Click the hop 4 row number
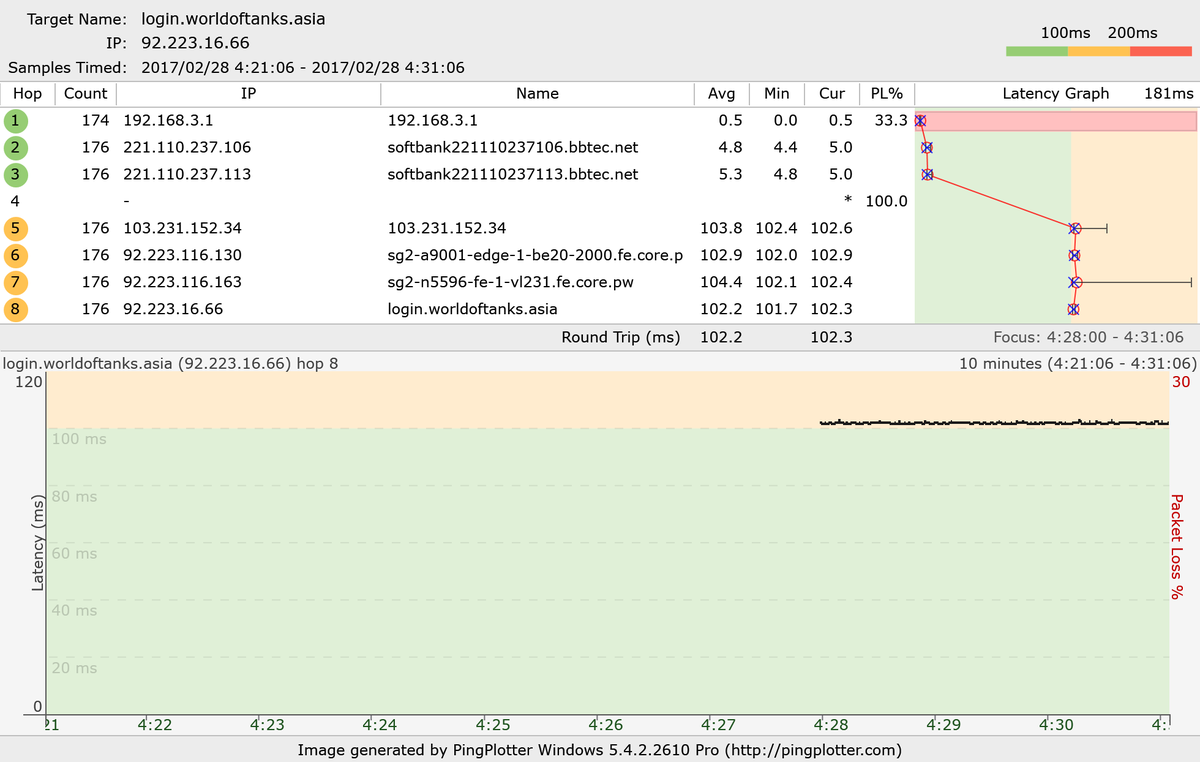 click(16, 202)
